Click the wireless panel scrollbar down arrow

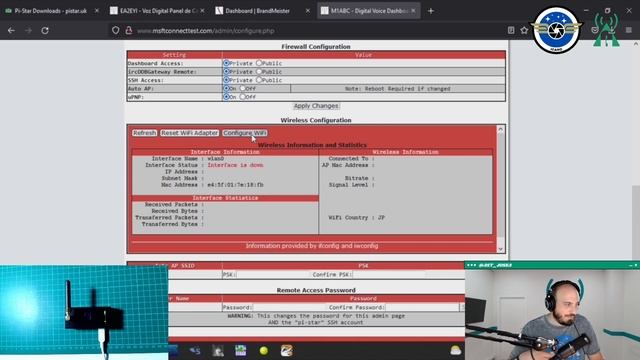[x=501, y=249]
